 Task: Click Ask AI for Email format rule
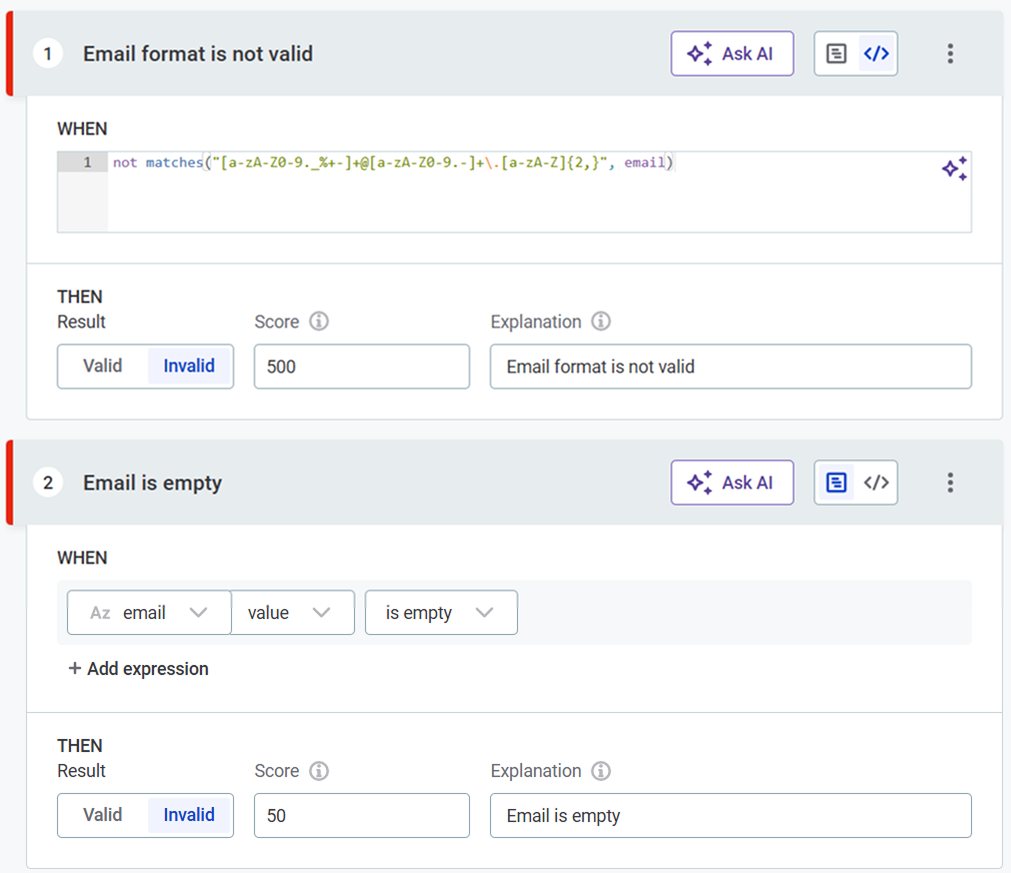pos(732,54)
